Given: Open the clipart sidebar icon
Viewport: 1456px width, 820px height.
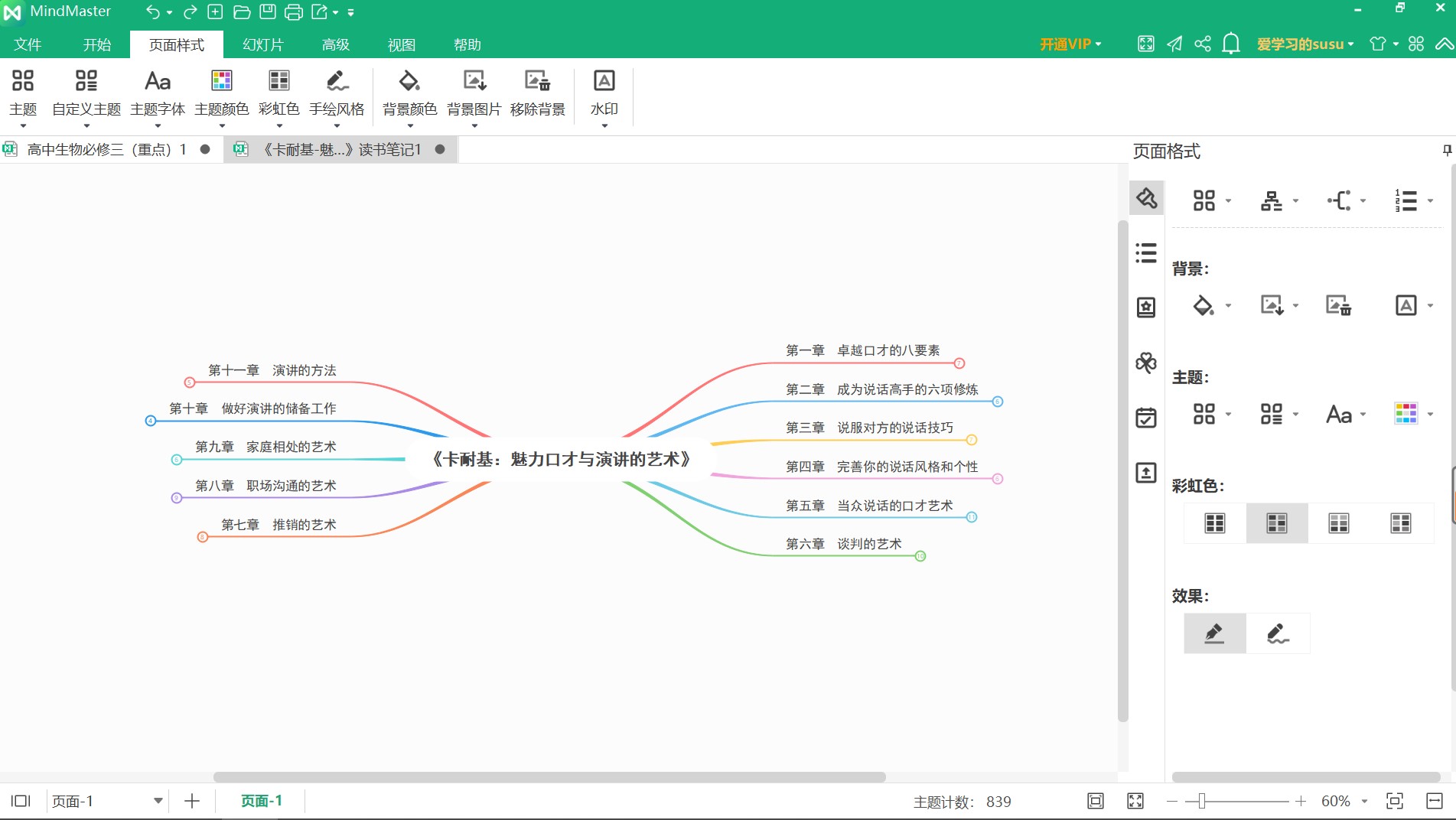Looking at the screenshot, I should click(1146, 363).
